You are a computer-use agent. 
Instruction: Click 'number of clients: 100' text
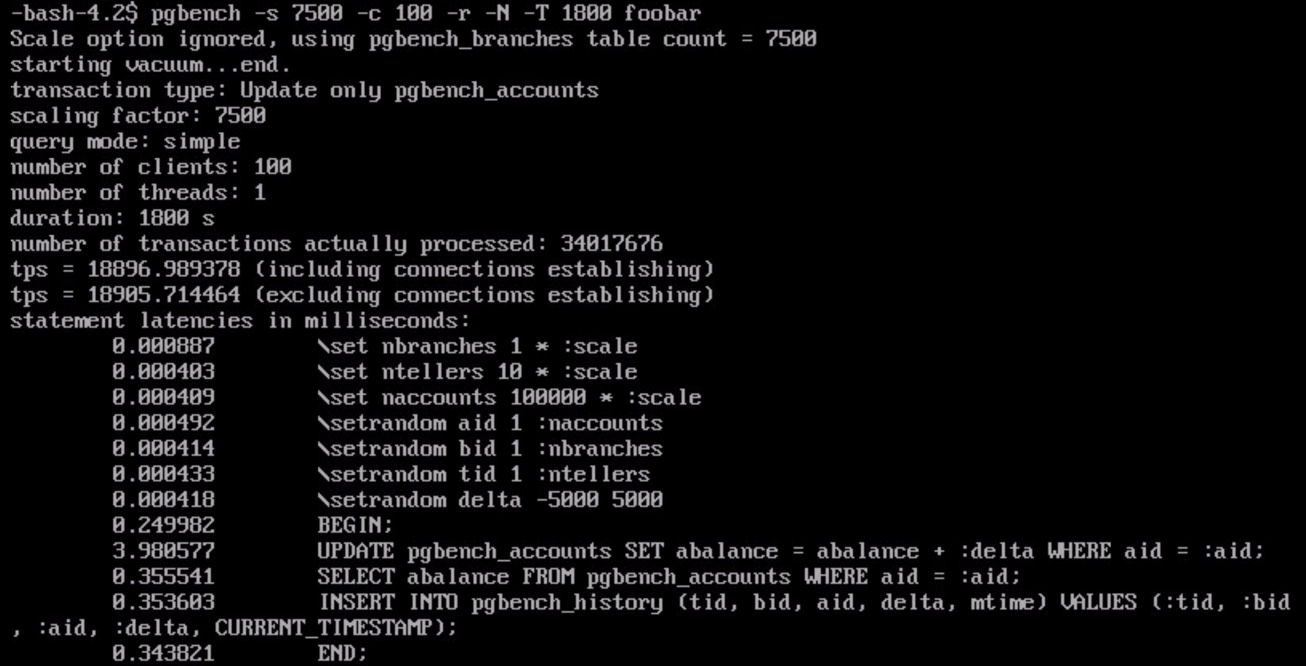tap(151, 167)
